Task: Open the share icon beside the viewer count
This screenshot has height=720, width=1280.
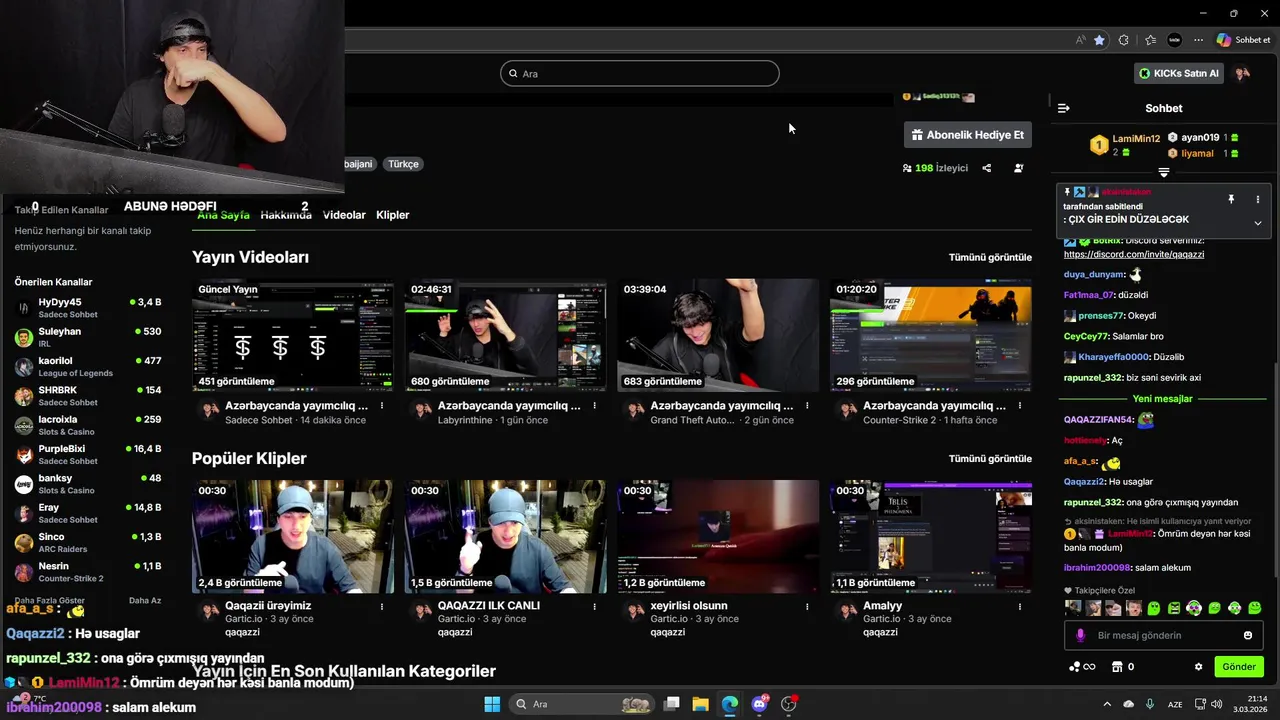Action: pos(986,168)
